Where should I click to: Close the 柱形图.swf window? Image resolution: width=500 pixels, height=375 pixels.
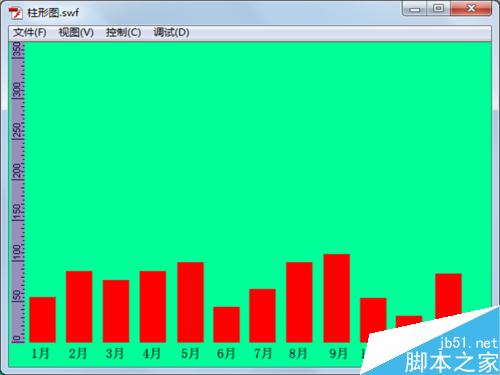point(471,9)
